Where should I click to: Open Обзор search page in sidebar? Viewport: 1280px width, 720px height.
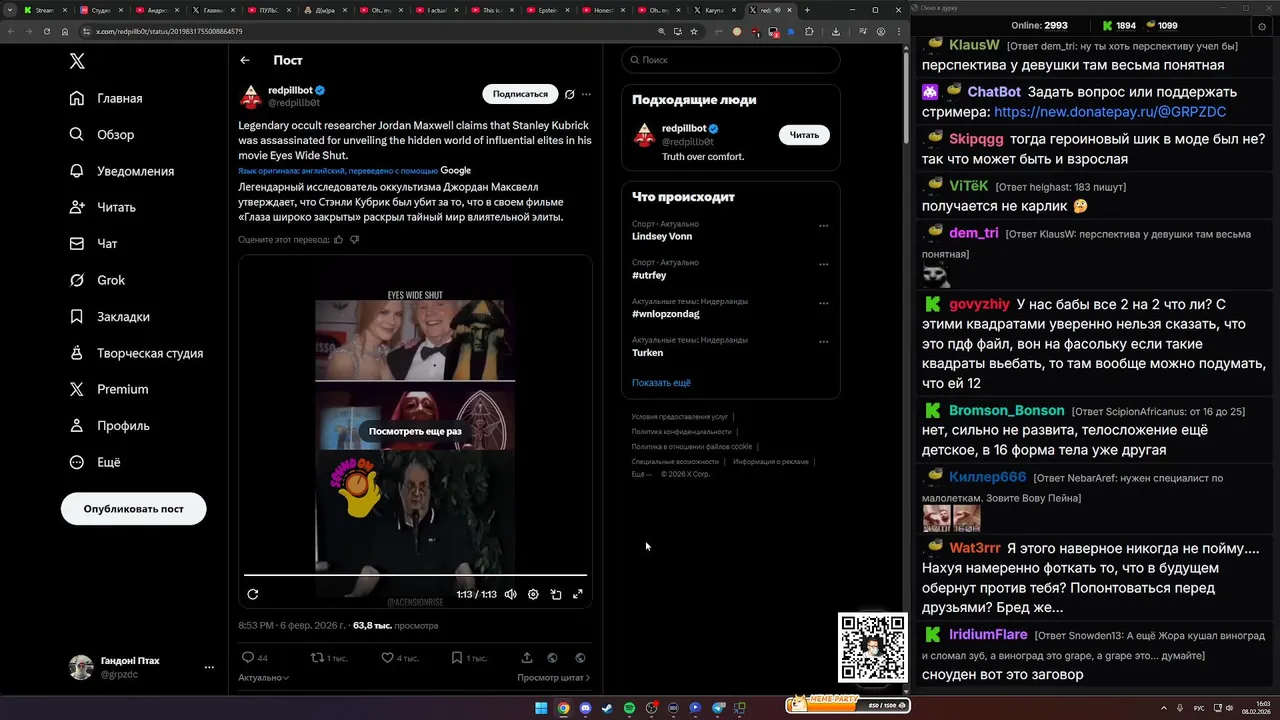tap(102, 135)
